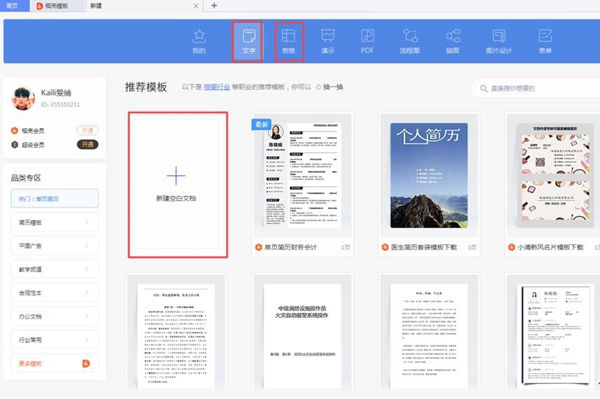Viewport: 600px width, 399px height.
Task: Click the 换一换 refresh templates button
Action: click(x=329, y=87)
